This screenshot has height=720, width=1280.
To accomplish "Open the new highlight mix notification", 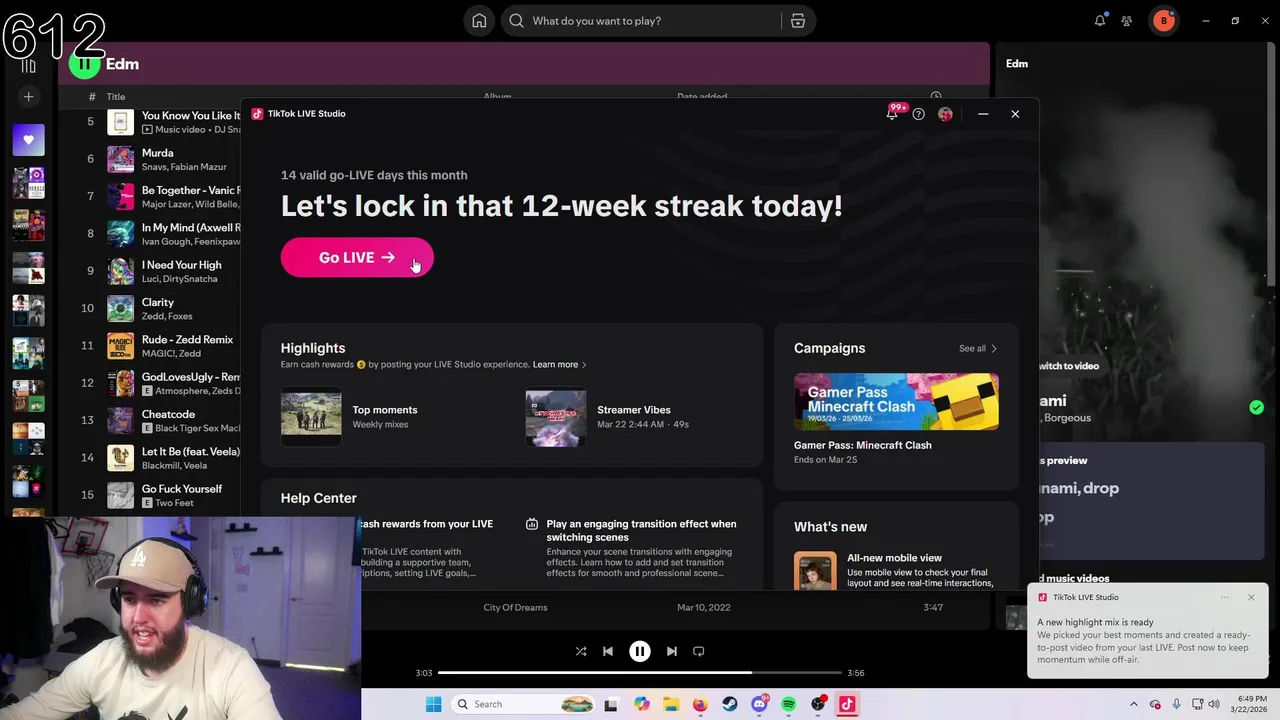I will coord(1148,630).
